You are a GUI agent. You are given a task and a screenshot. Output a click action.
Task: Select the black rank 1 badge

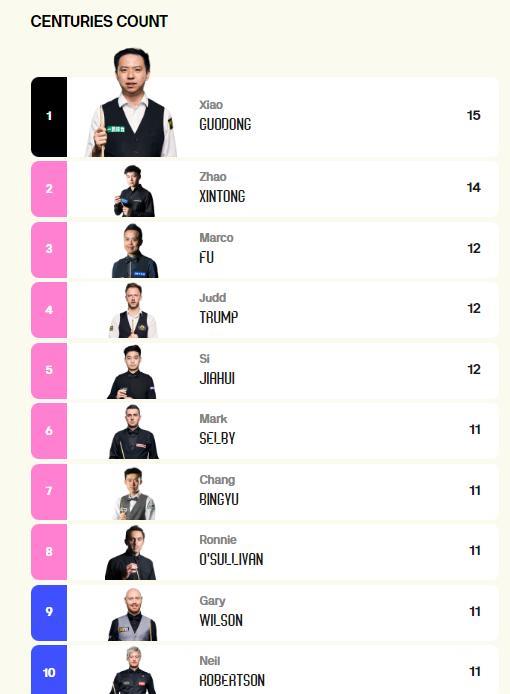(49, 117)
